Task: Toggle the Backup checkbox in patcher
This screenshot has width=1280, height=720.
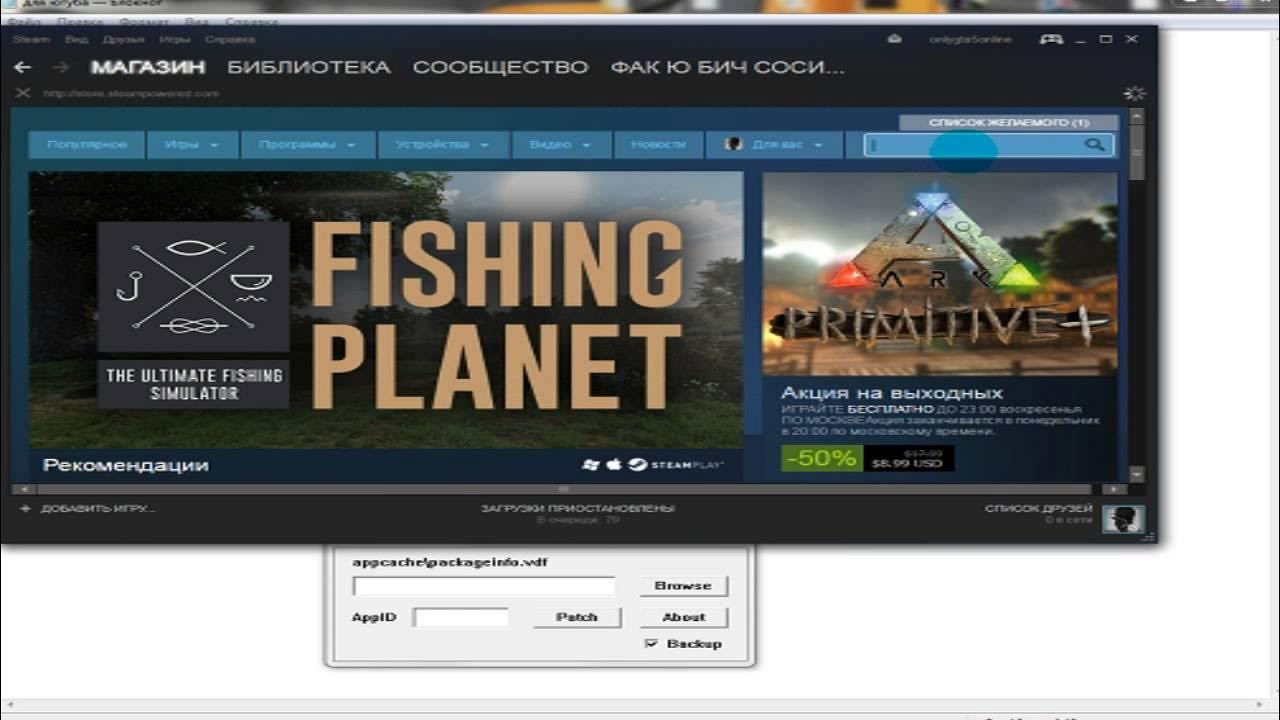Action: pyautogui.click(x=652, y=644)
